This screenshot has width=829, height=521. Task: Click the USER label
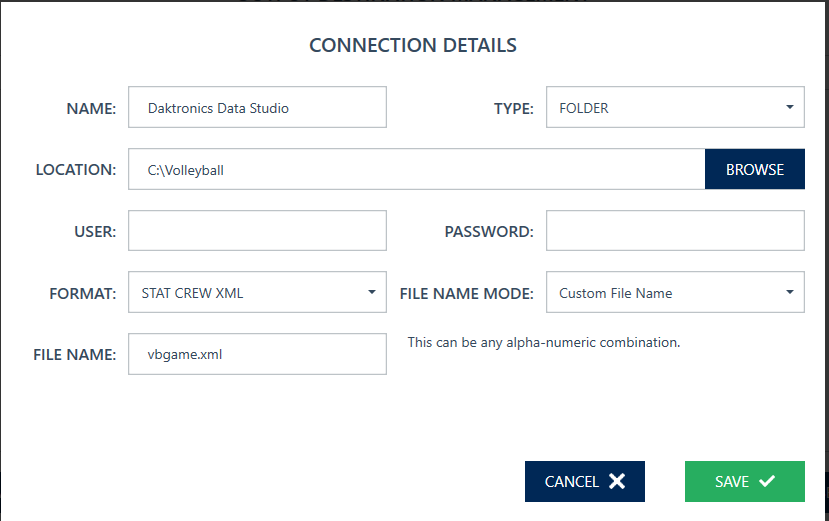pyautogui.click(x=94, y=232)
